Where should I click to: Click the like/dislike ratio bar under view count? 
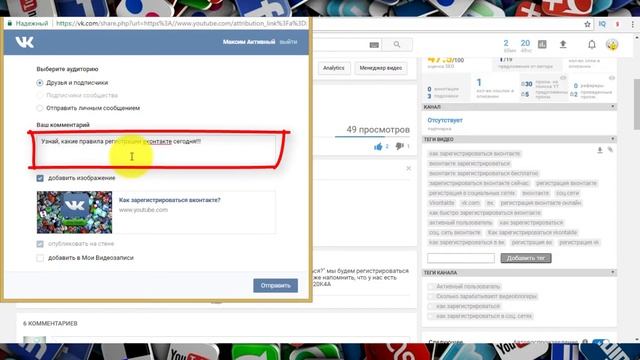coord(372,137)
